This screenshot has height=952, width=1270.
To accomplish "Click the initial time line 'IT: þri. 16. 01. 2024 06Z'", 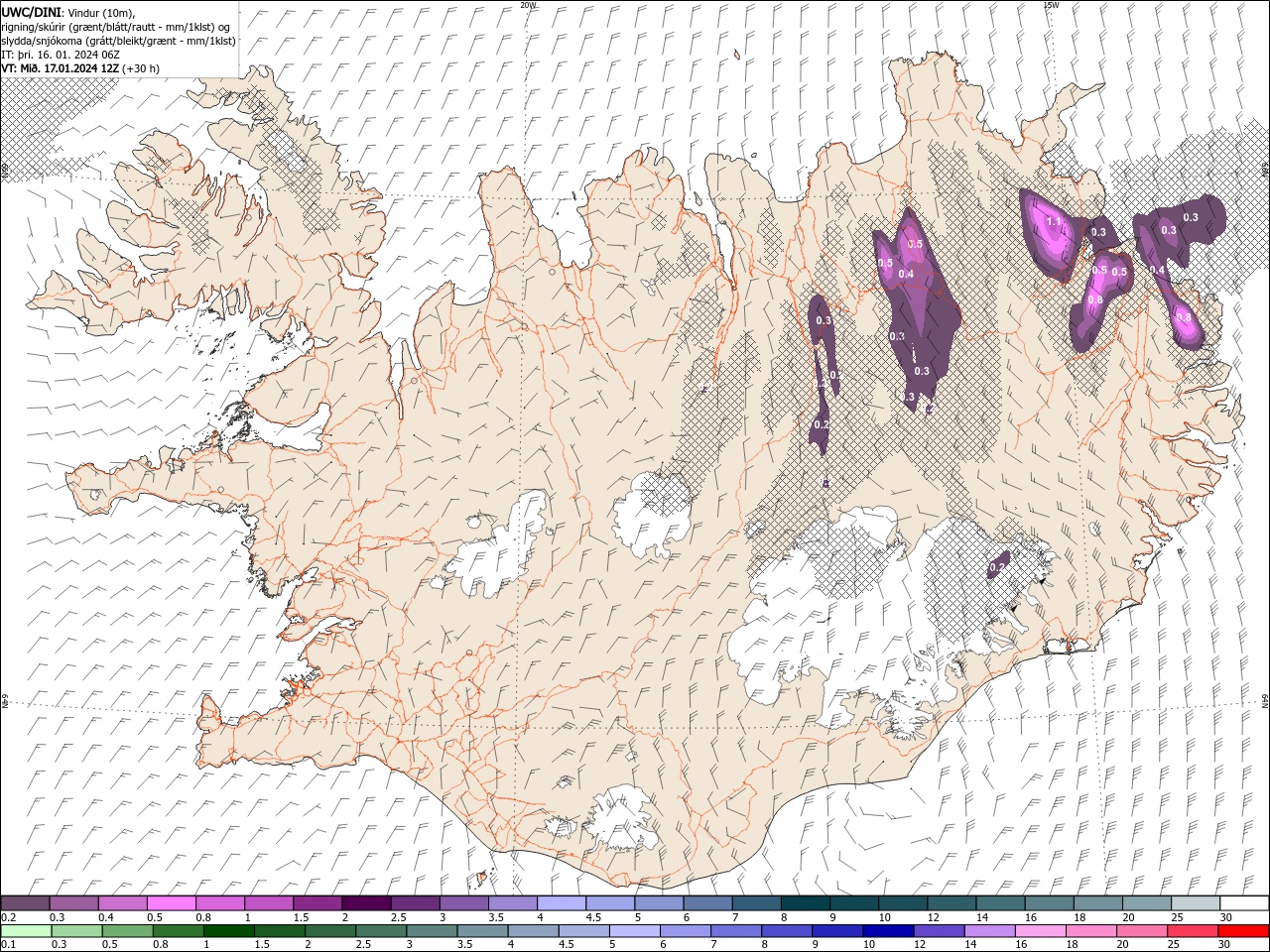I will click(61, 55).
